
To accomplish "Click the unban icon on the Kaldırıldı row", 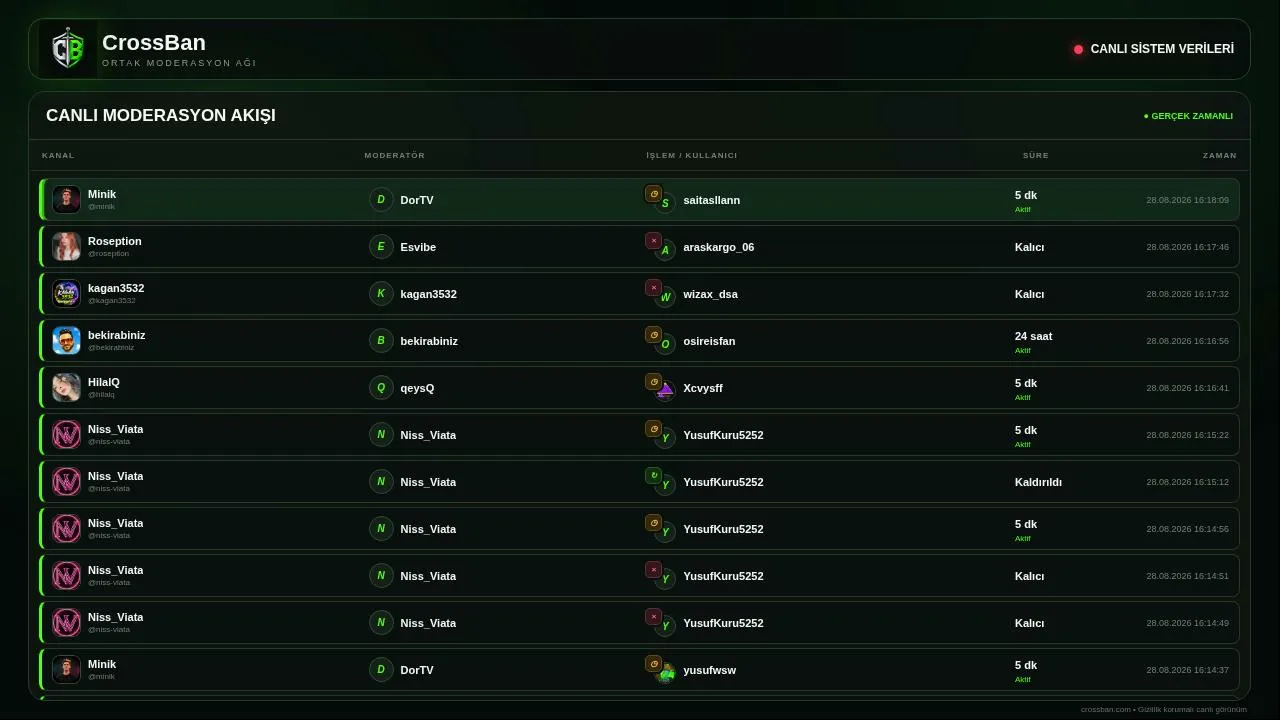I will coord(653,476).
